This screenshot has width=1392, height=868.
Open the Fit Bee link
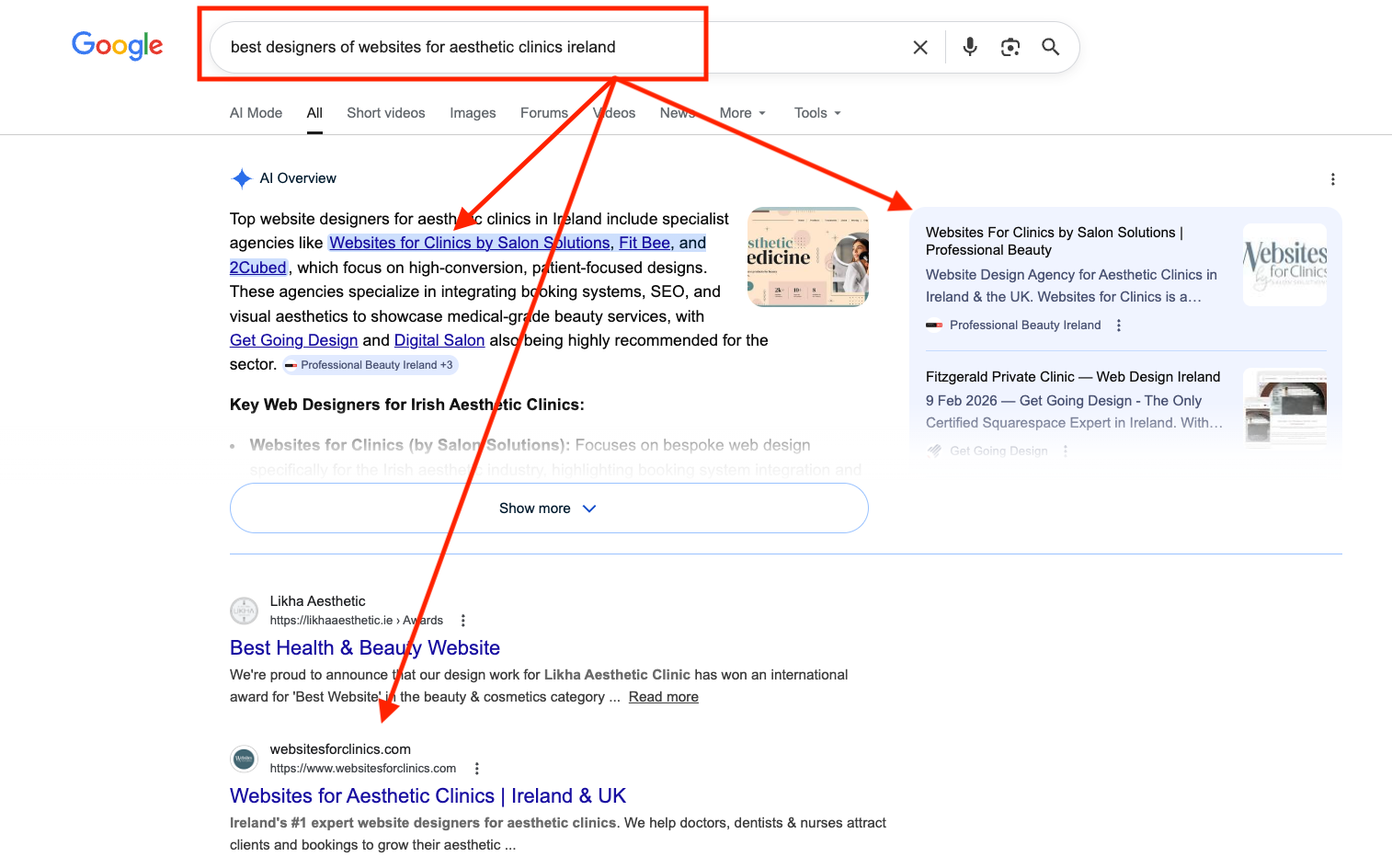pyautogui.click(x=645, y=243)
